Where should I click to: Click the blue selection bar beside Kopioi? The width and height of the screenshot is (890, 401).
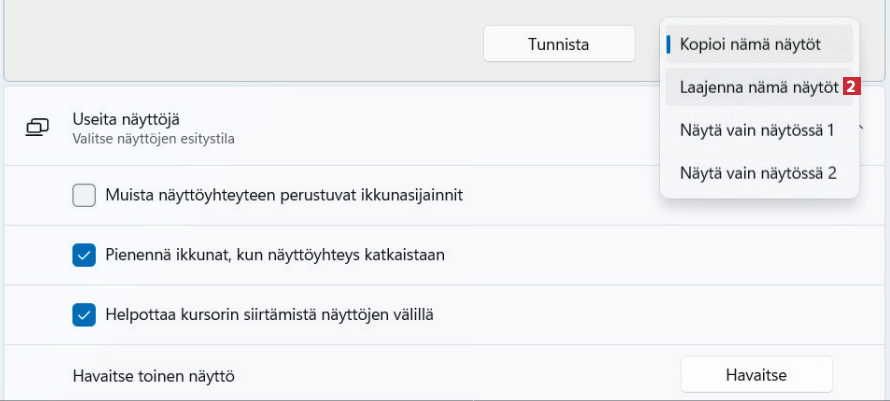668,45
